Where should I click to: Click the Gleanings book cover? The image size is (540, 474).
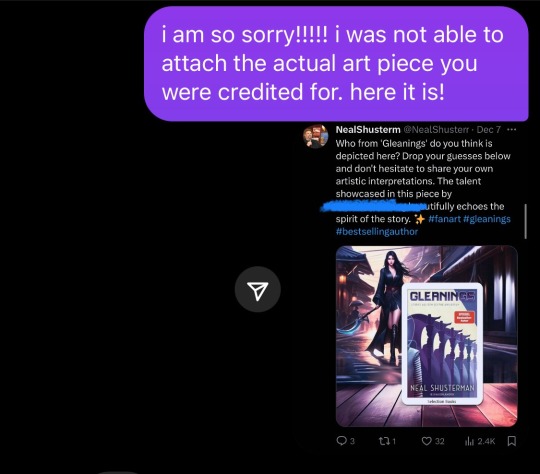tap(443, 344)
